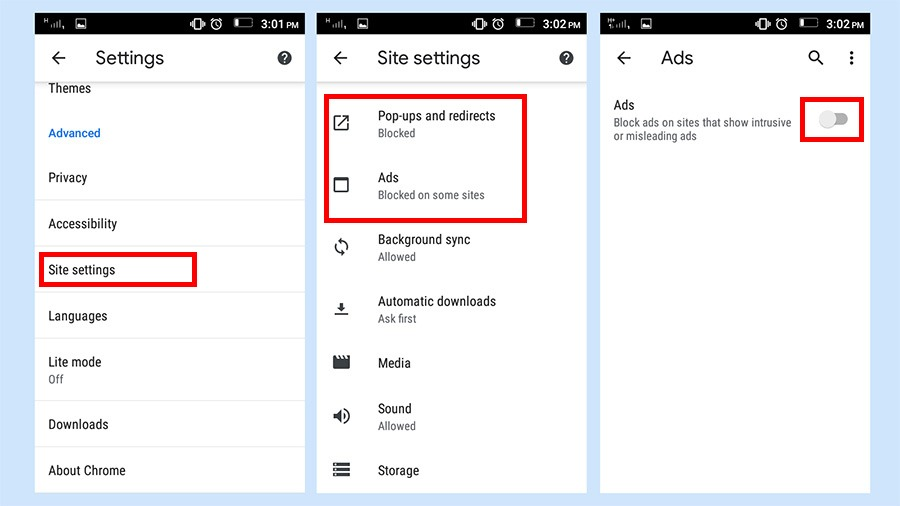
Task: Open help icon on Settings screen
Action: 284,58
